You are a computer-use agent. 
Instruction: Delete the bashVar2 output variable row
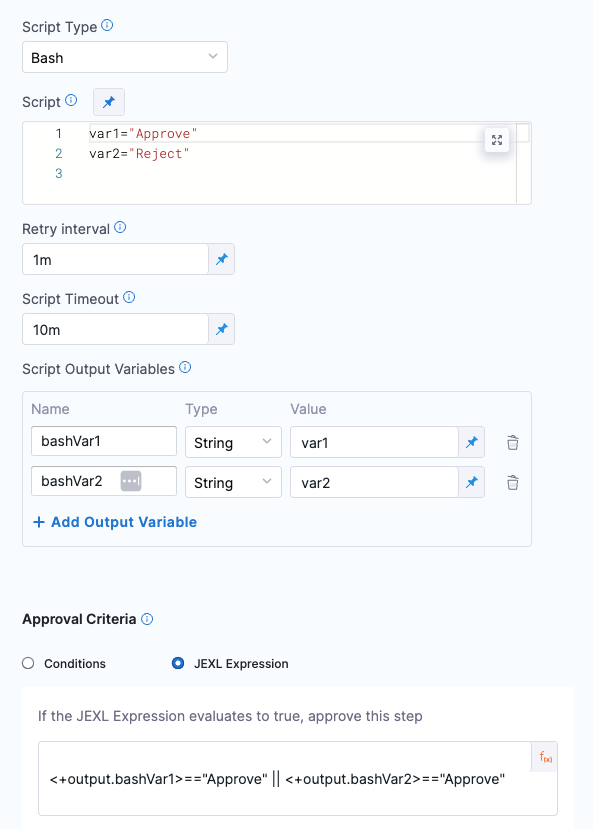[513, 482]
